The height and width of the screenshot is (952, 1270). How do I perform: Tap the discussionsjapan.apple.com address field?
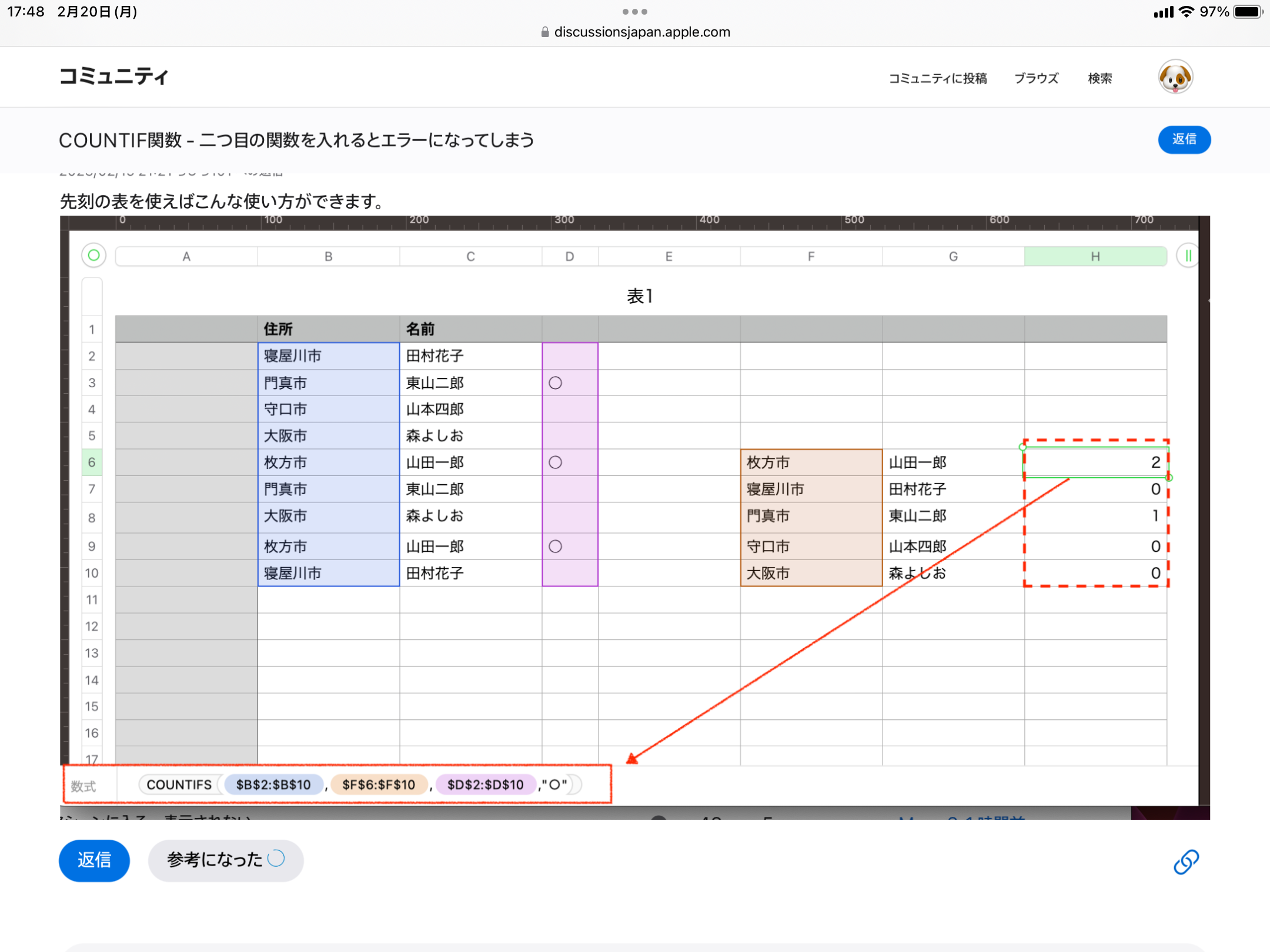pos(641,32)
